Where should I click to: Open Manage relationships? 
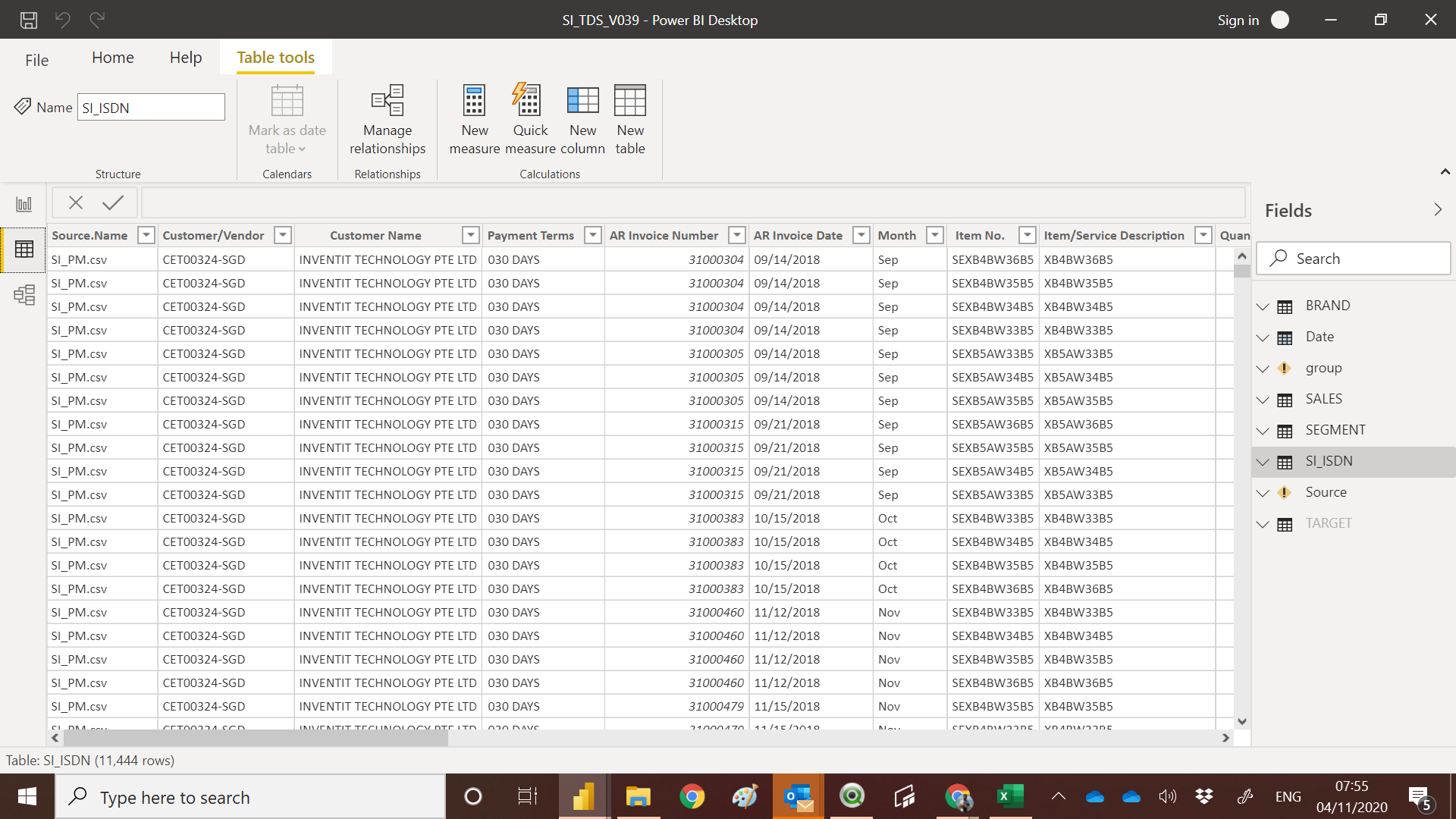pos(388,120)
